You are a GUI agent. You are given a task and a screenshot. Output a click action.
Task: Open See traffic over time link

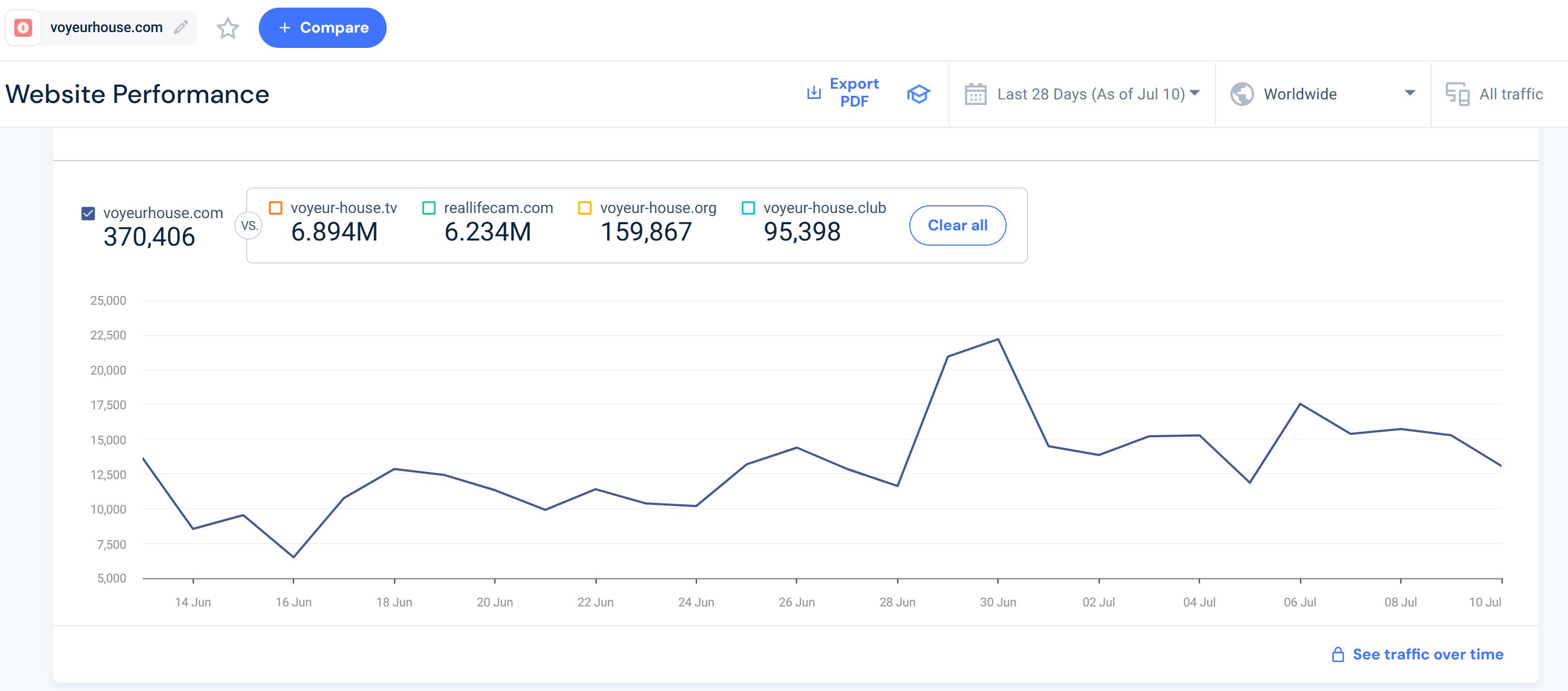click(x=1427, y=654)
